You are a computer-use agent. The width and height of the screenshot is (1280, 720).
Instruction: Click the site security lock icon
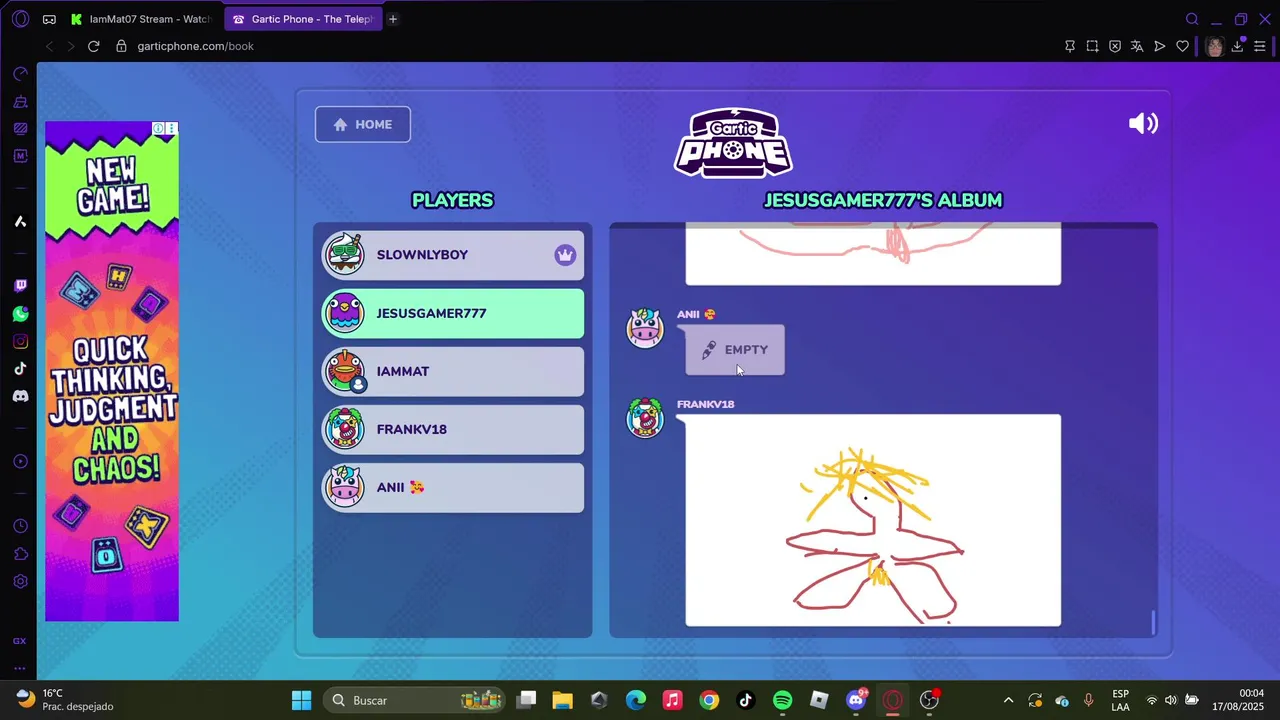point(121,46)
